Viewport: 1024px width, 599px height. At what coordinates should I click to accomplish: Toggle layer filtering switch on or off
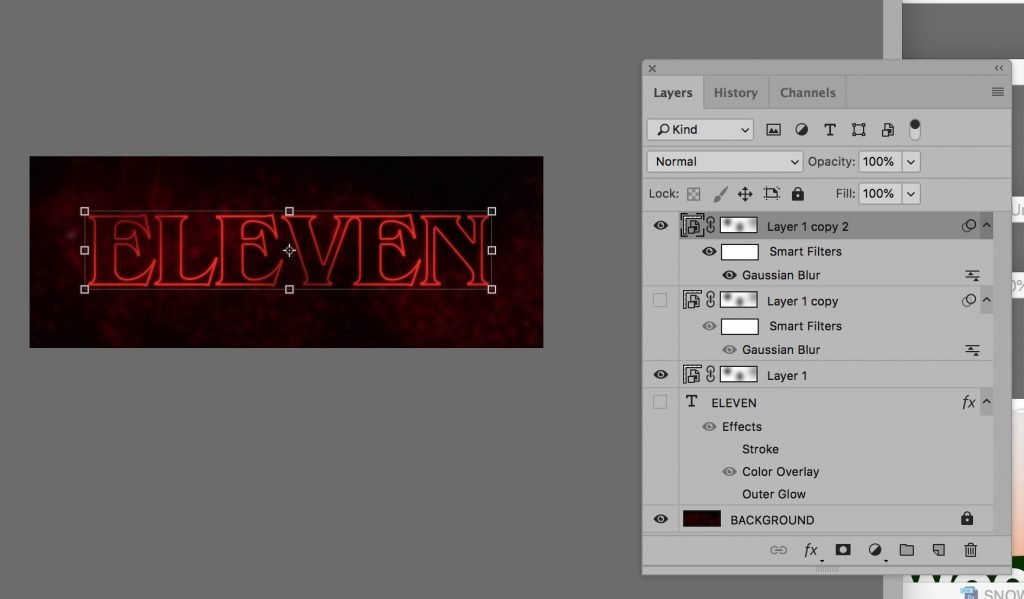[x=914, y=129]
